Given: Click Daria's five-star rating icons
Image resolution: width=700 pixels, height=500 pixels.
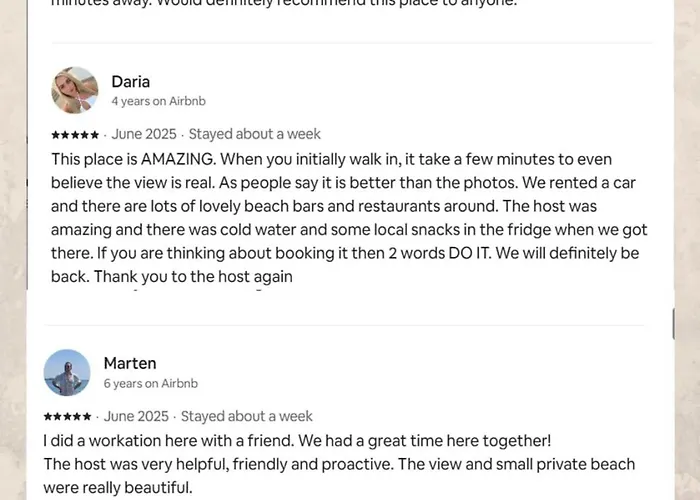Looking at the screenshot, I should coord(75,135).
